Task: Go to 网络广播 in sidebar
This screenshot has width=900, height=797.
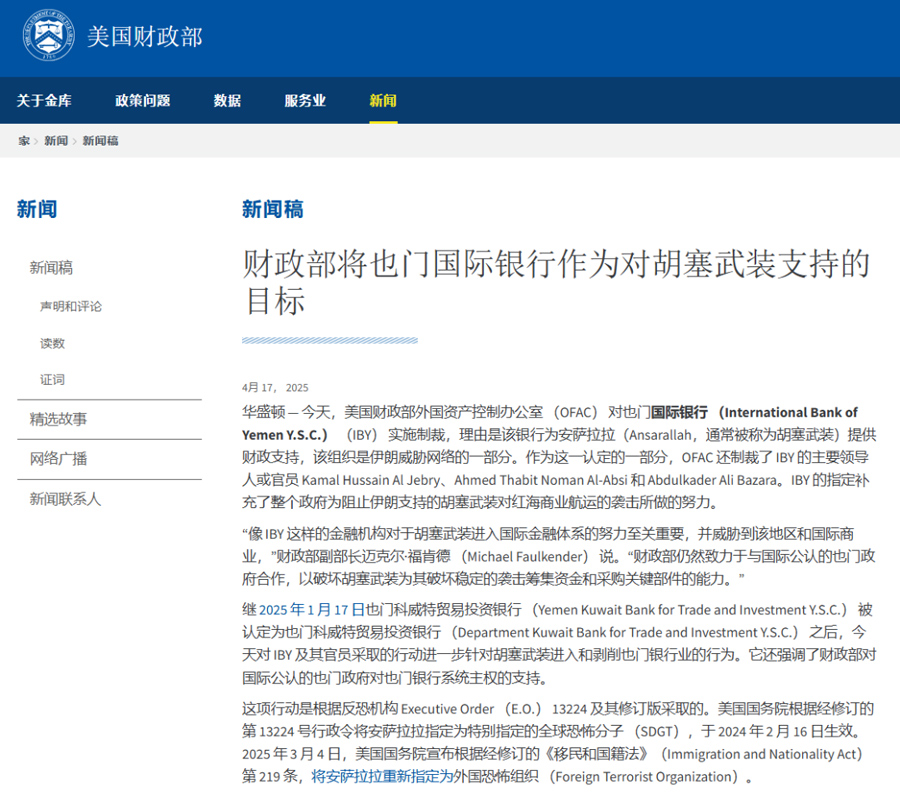Action: (x=58, y=459)
